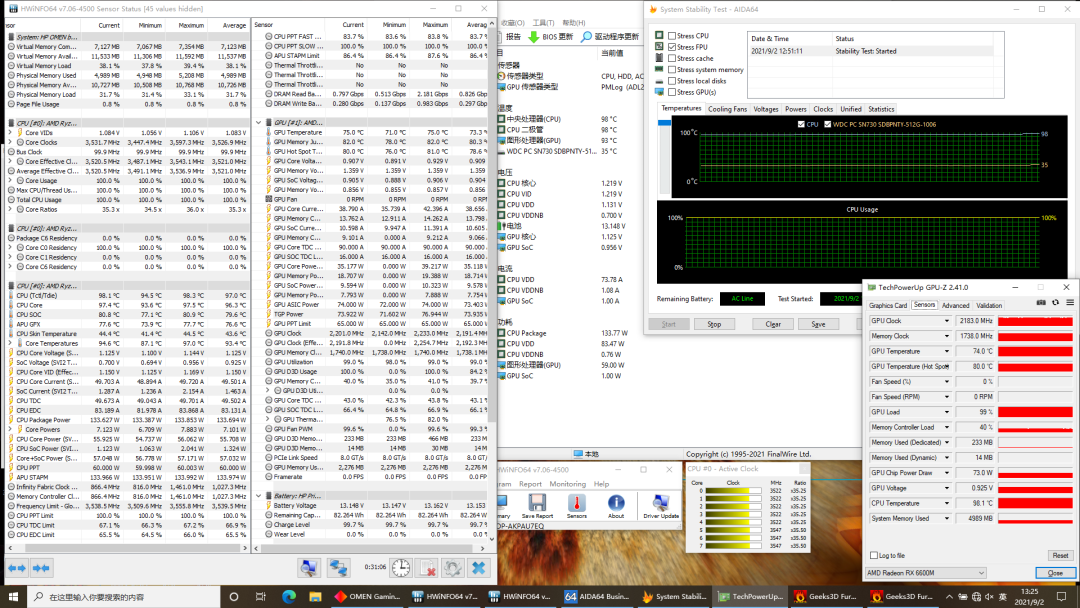The width and height of the screenshot is (1080, 608).
Task: Click the sensor reset clock icon
Action: coord(401,567)
